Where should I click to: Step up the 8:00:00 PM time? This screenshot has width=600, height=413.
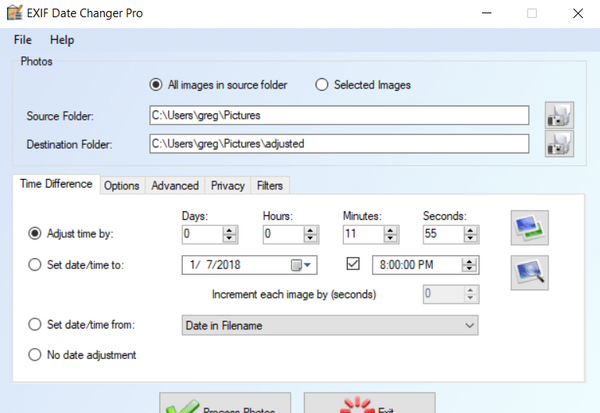(x=470, y=261)
